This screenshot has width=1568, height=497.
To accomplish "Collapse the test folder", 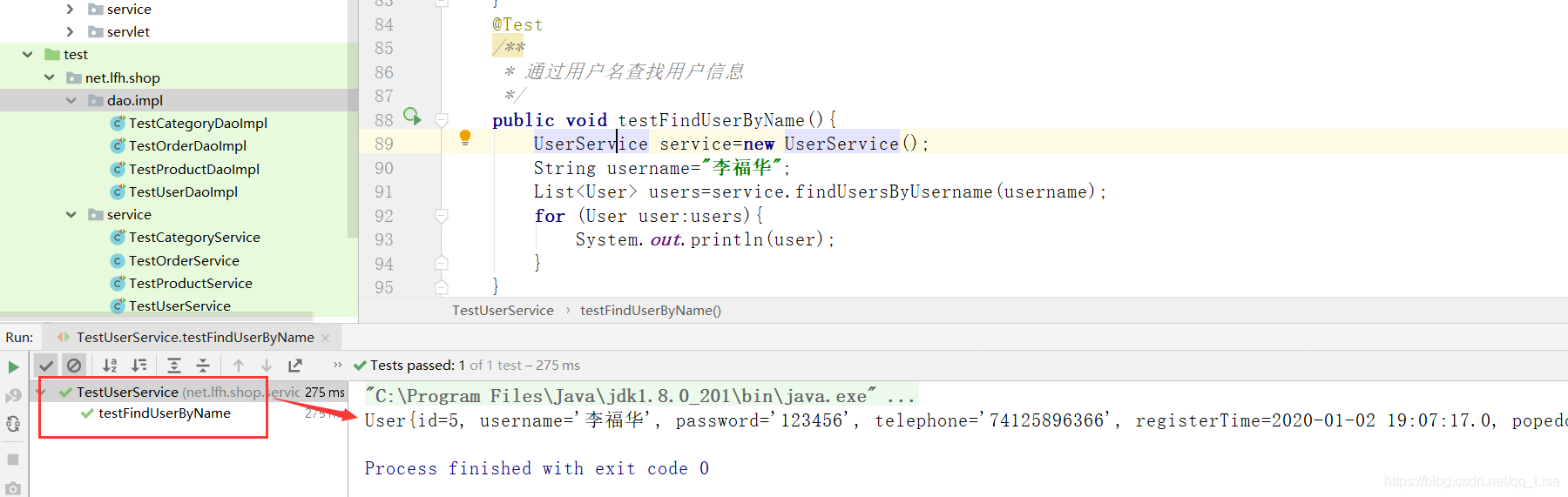I will [x=27, y=54].
